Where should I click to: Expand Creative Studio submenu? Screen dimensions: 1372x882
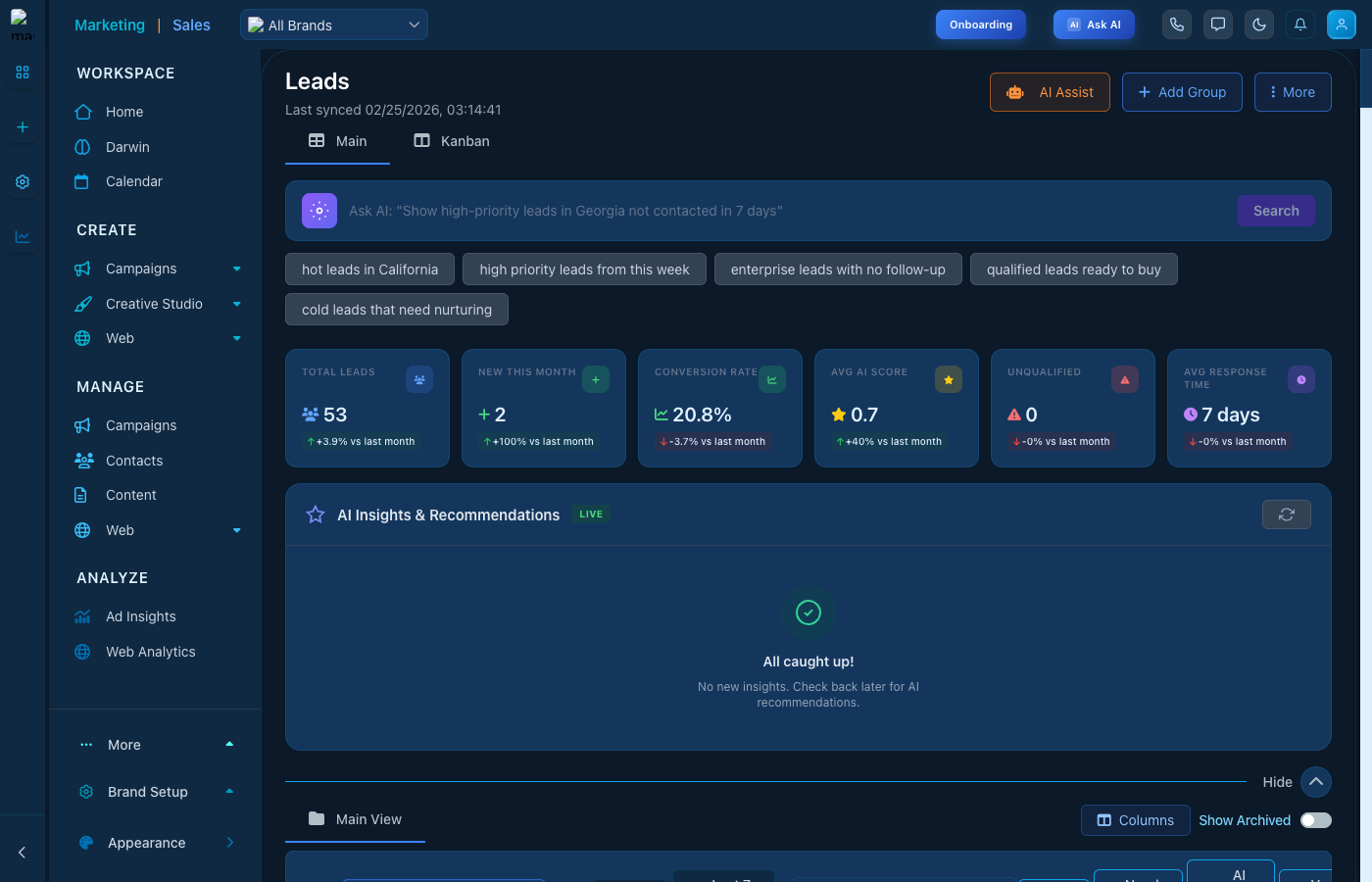click(237, 304)
